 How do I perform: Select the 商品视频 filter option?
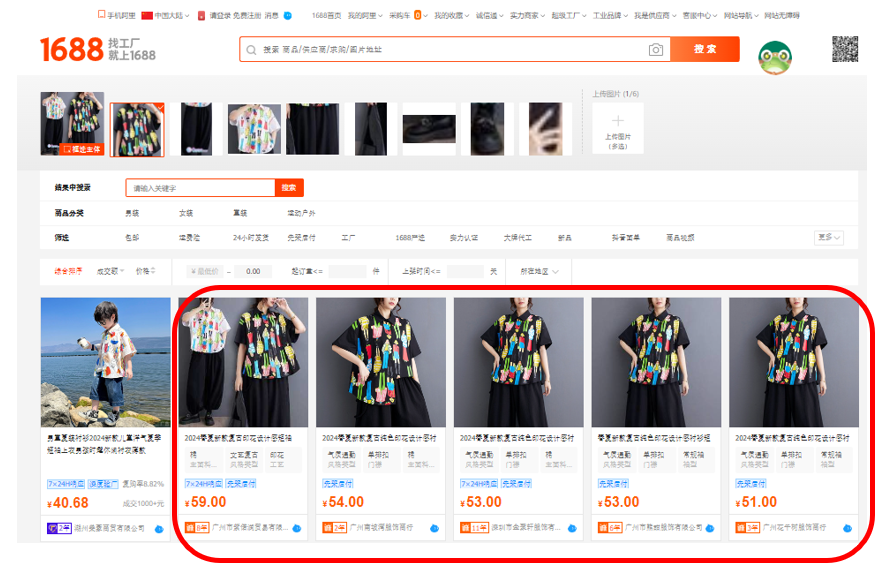click(680, 237)
